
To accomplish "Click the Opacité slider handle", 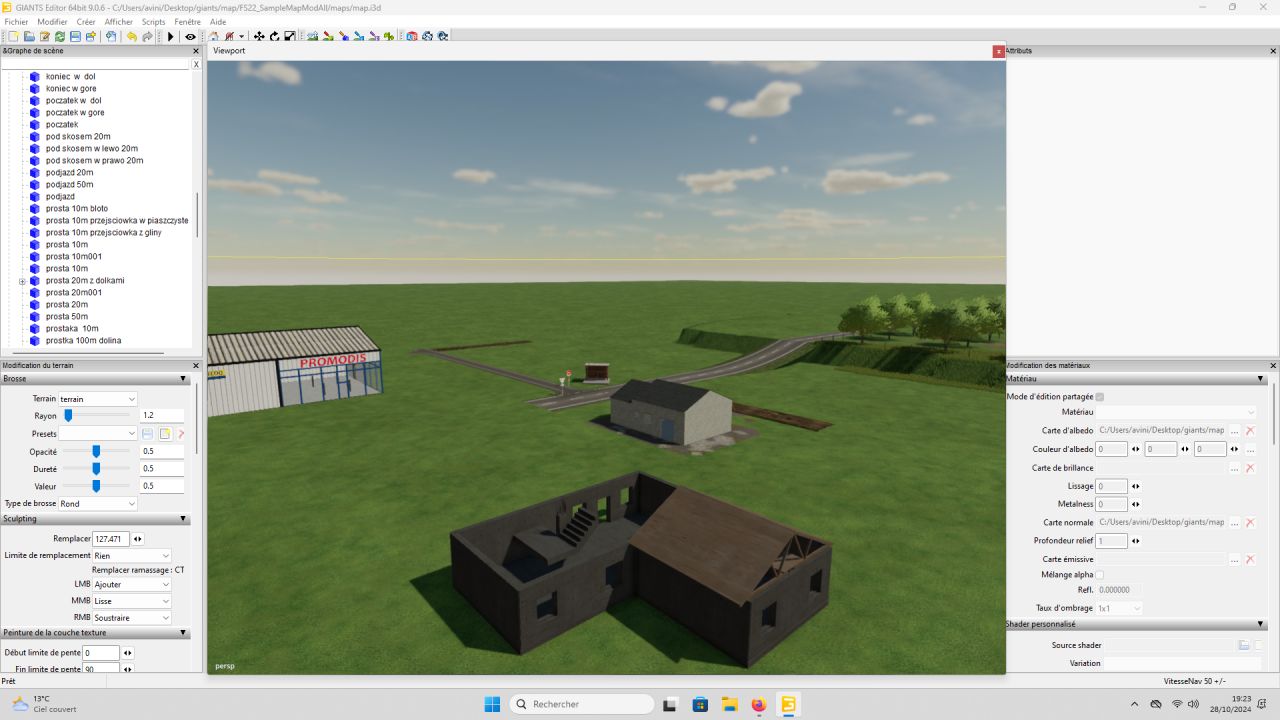I will tap(96, 452).
